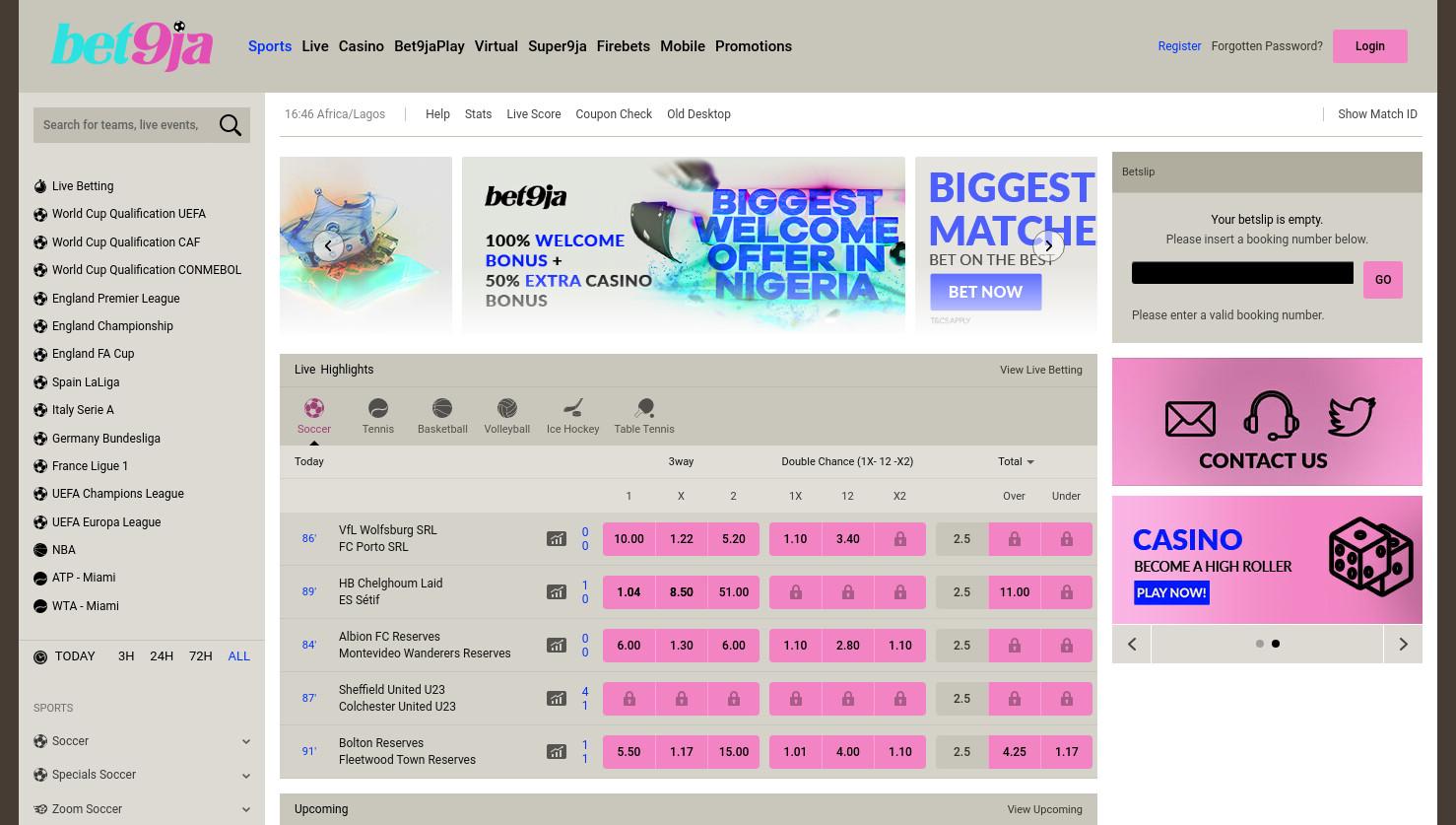Toggle Show Match ID

pyautogui.click(x=1377, y=114)
